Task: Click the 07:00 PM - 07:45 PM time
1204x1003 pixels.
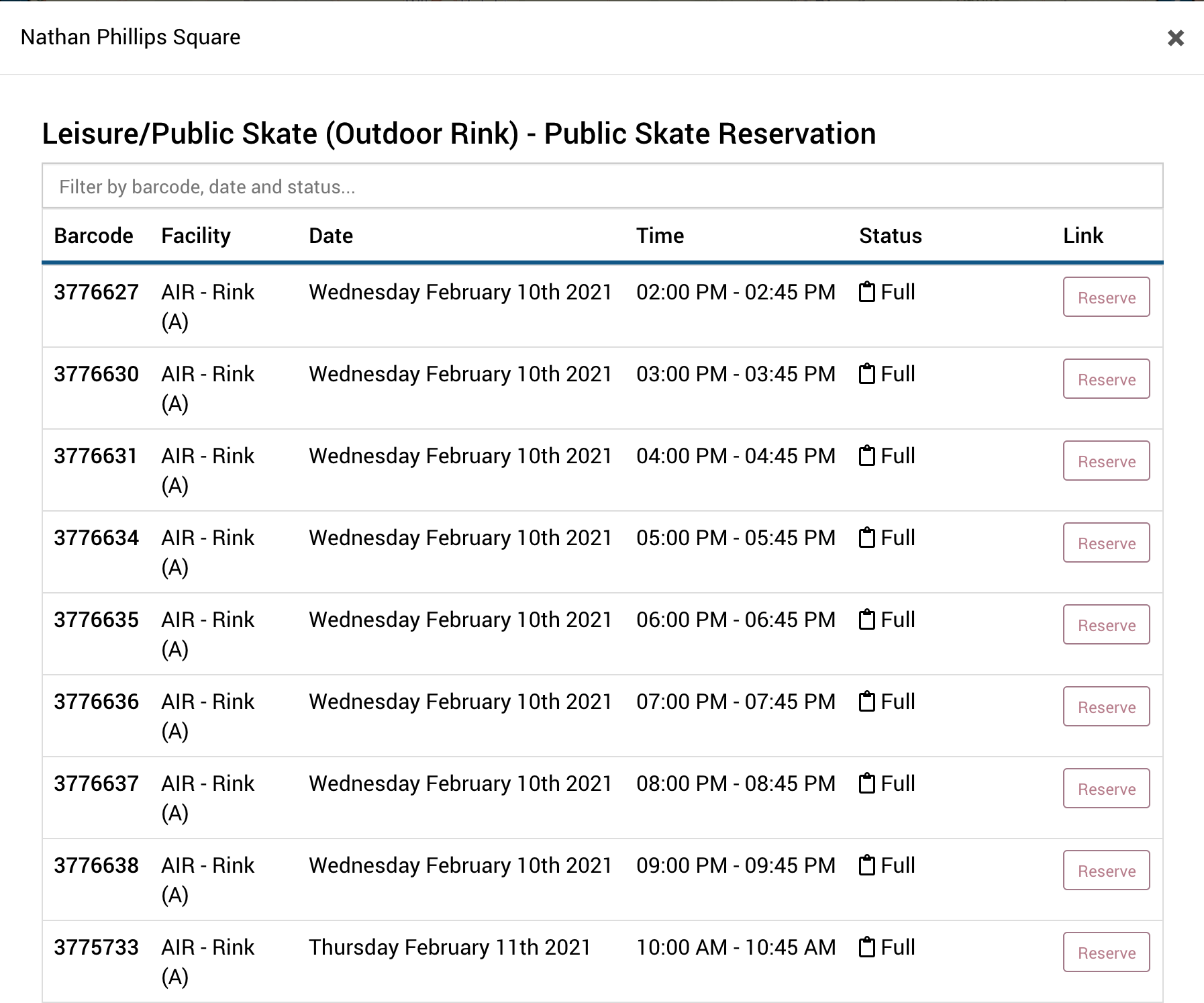Action: click(x=736, y=702)
